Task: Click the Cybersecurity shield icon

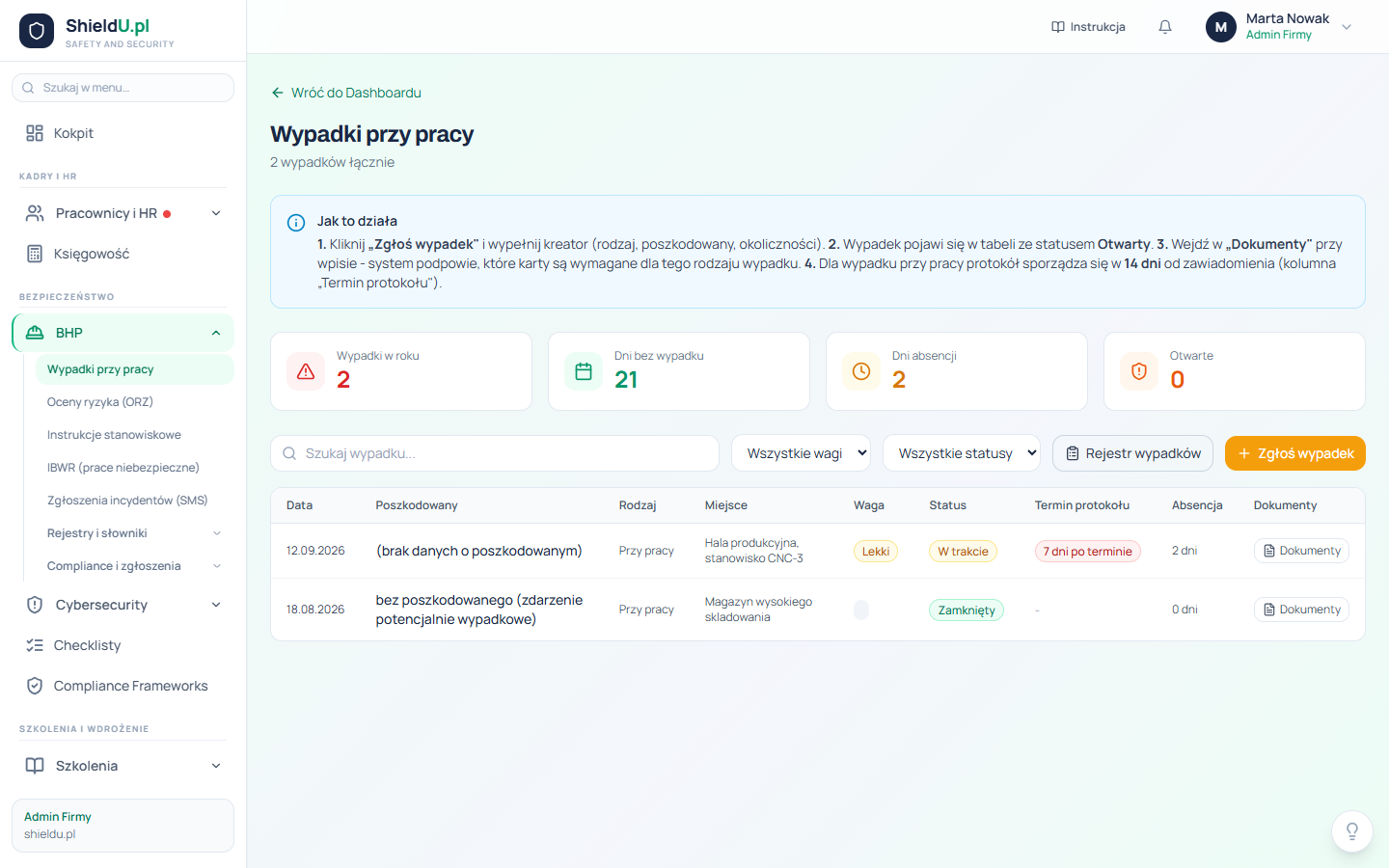Action: click(x=35, y=605)
